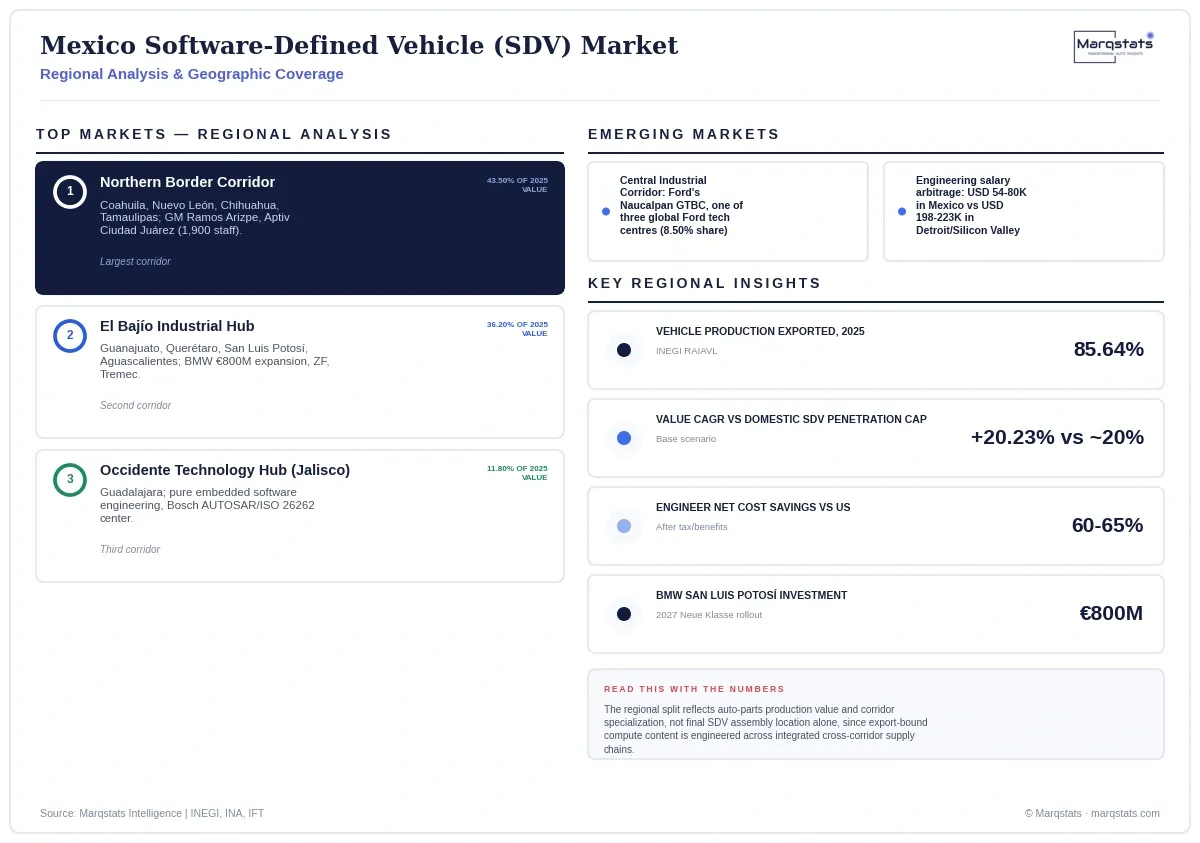Click bullet beside Central Industrial Corridor
This screenshot has height=843, width=1200.
click(x=606, y=211)
